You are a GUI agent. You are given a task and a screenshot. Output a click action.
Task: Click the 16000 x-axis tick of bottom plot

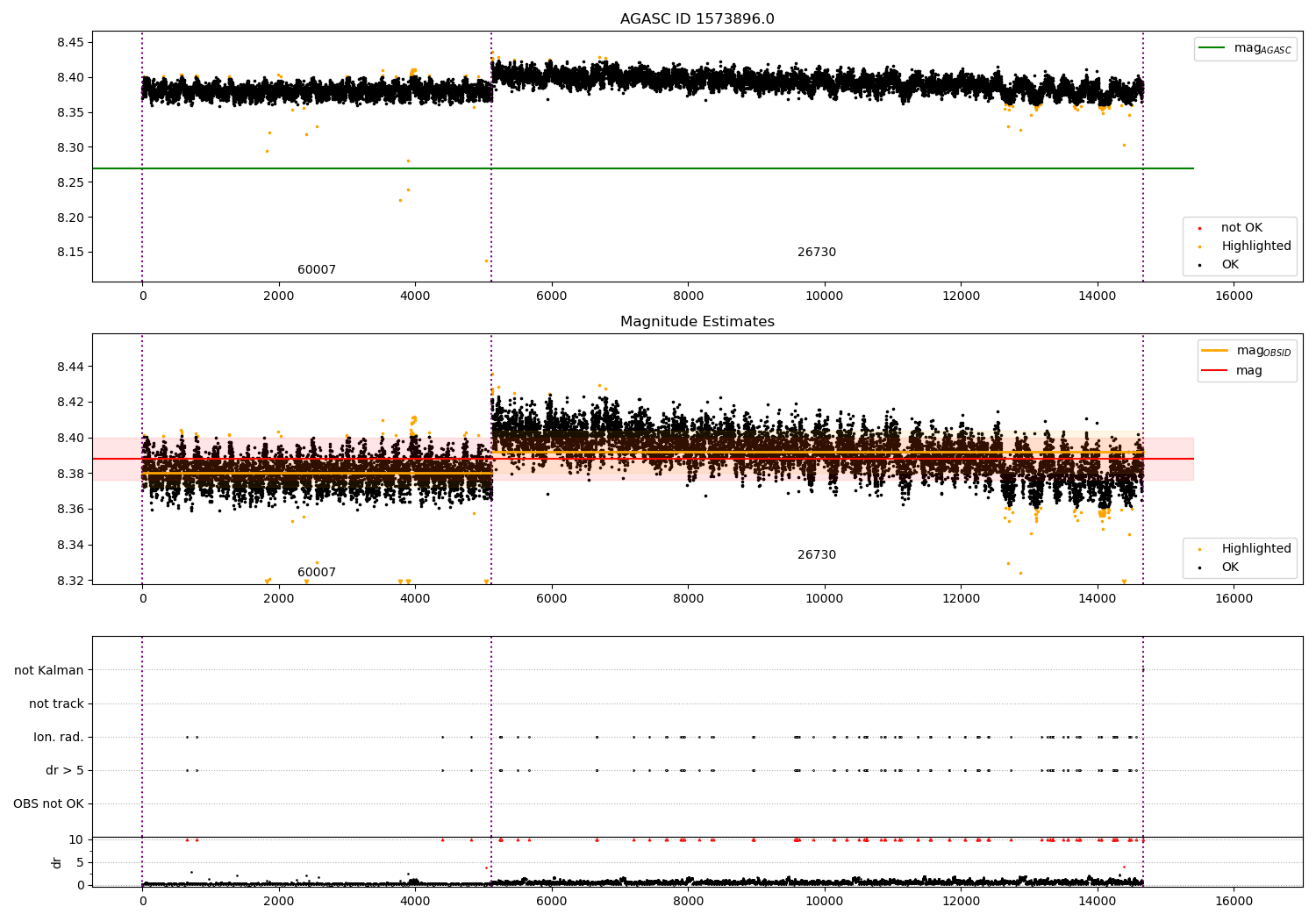click(x=1234, y=902)
